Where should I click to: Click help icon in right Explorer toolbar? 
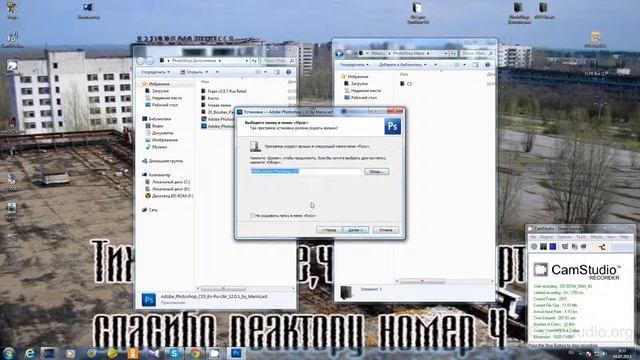click(x=488, y=64)
